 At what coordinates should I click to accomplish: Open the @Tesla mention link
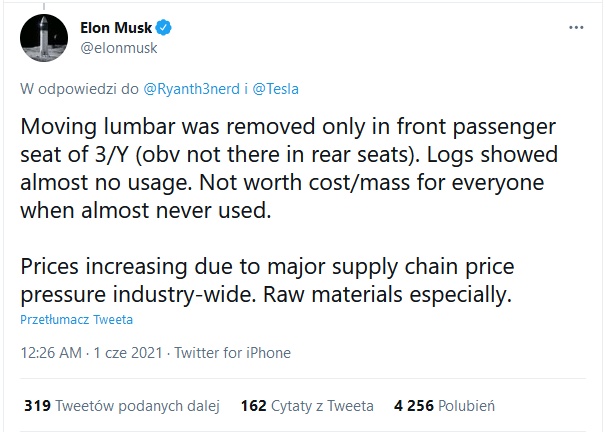tap(275, 89)
